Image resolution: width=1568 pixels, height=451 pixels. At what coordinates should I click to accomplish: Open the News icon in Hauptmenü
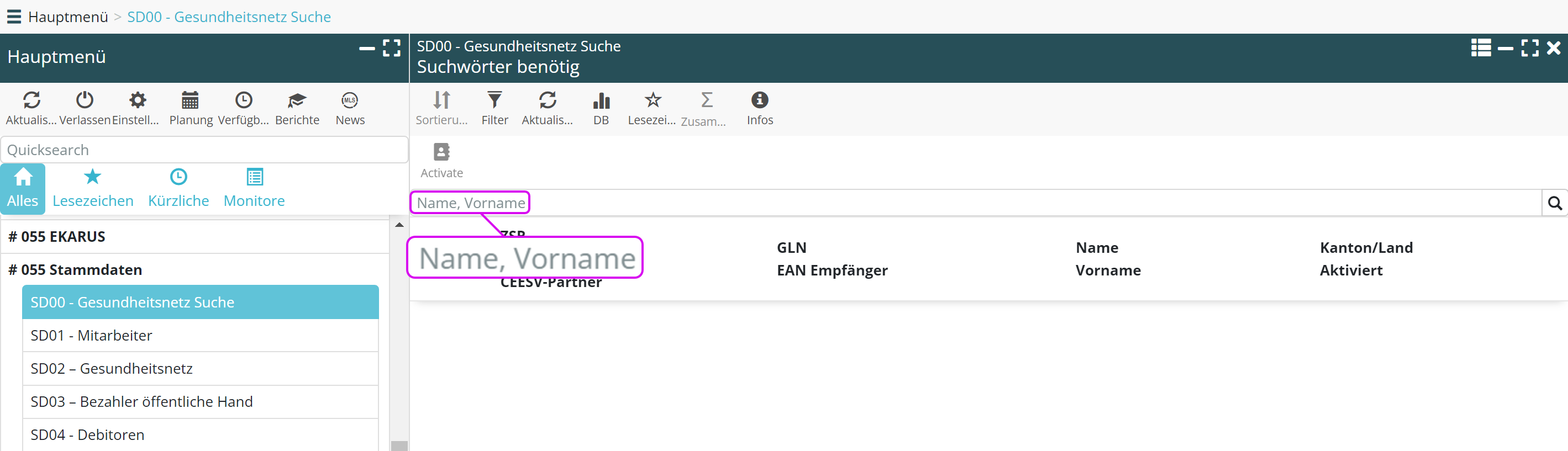349,101
